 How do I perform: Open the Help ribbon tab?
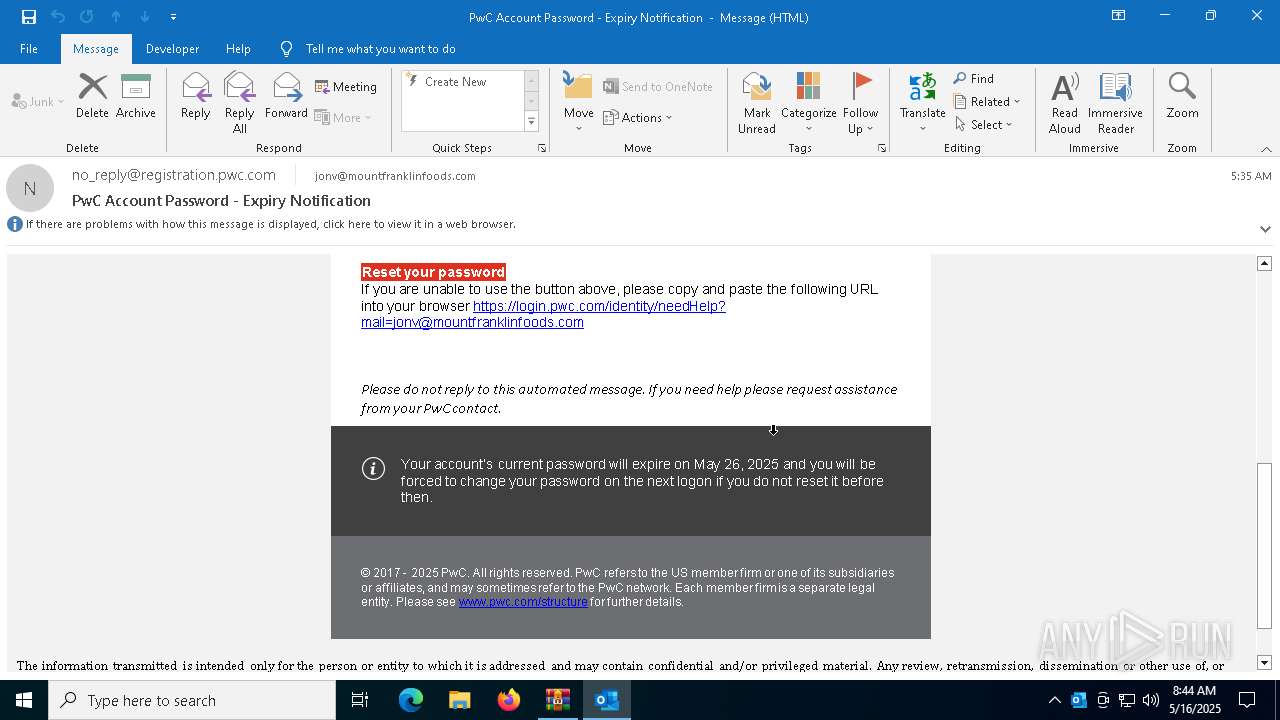[238, 48]
